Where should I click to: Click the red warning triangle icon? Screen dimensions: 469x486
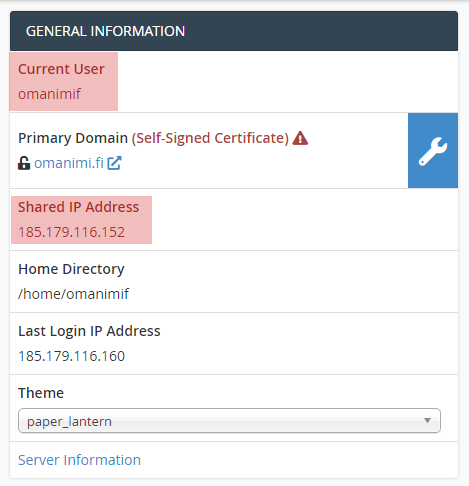300,138
